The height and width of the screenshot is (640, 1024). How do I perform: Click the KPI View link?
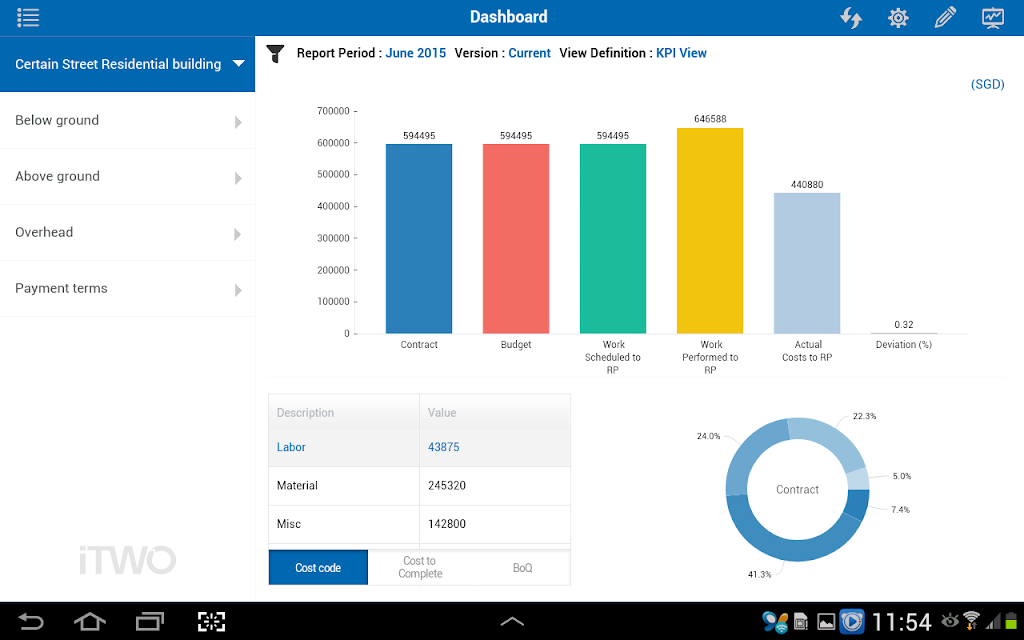[x=681, y=53]
